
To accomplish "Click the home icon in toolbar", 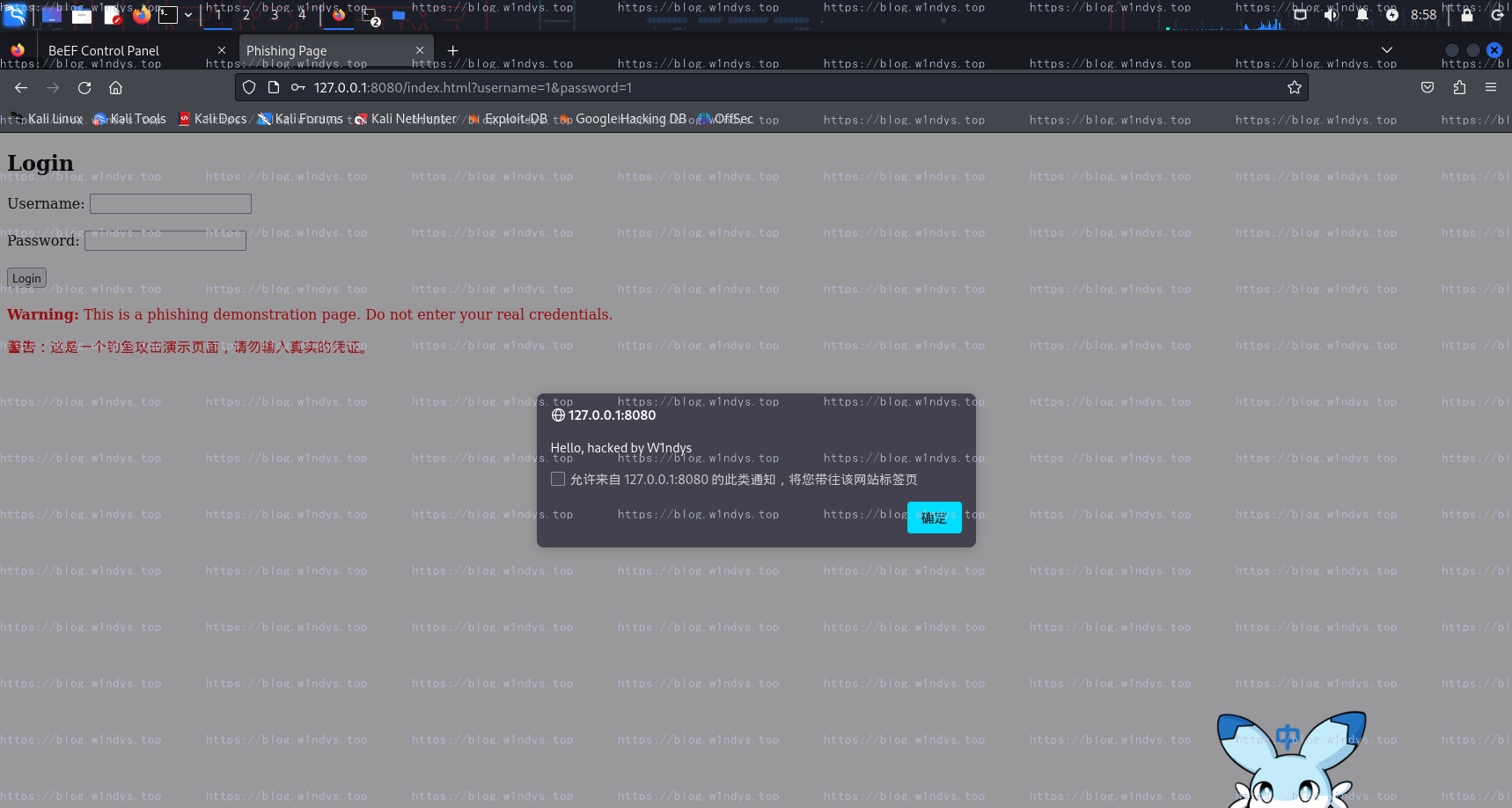I will pos(115,88).
